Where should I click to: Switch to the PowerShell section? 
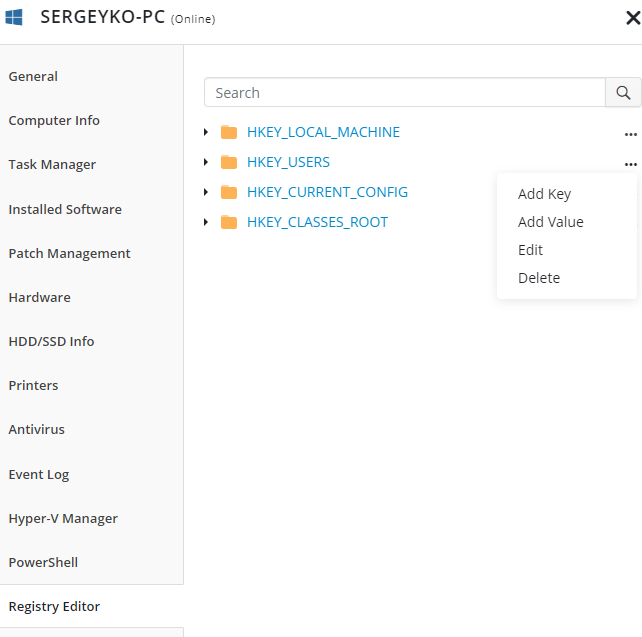43,562
